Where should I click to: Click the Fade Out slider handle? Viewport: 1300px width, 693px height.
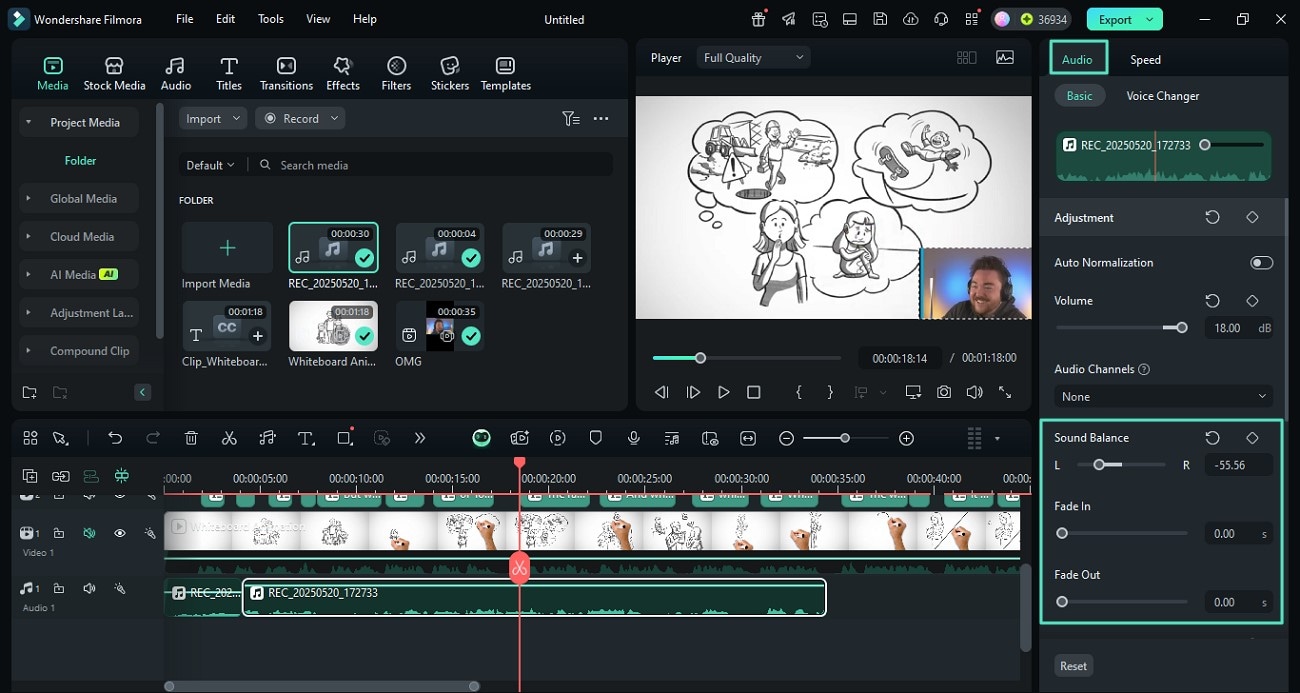tap(1062, 602)
